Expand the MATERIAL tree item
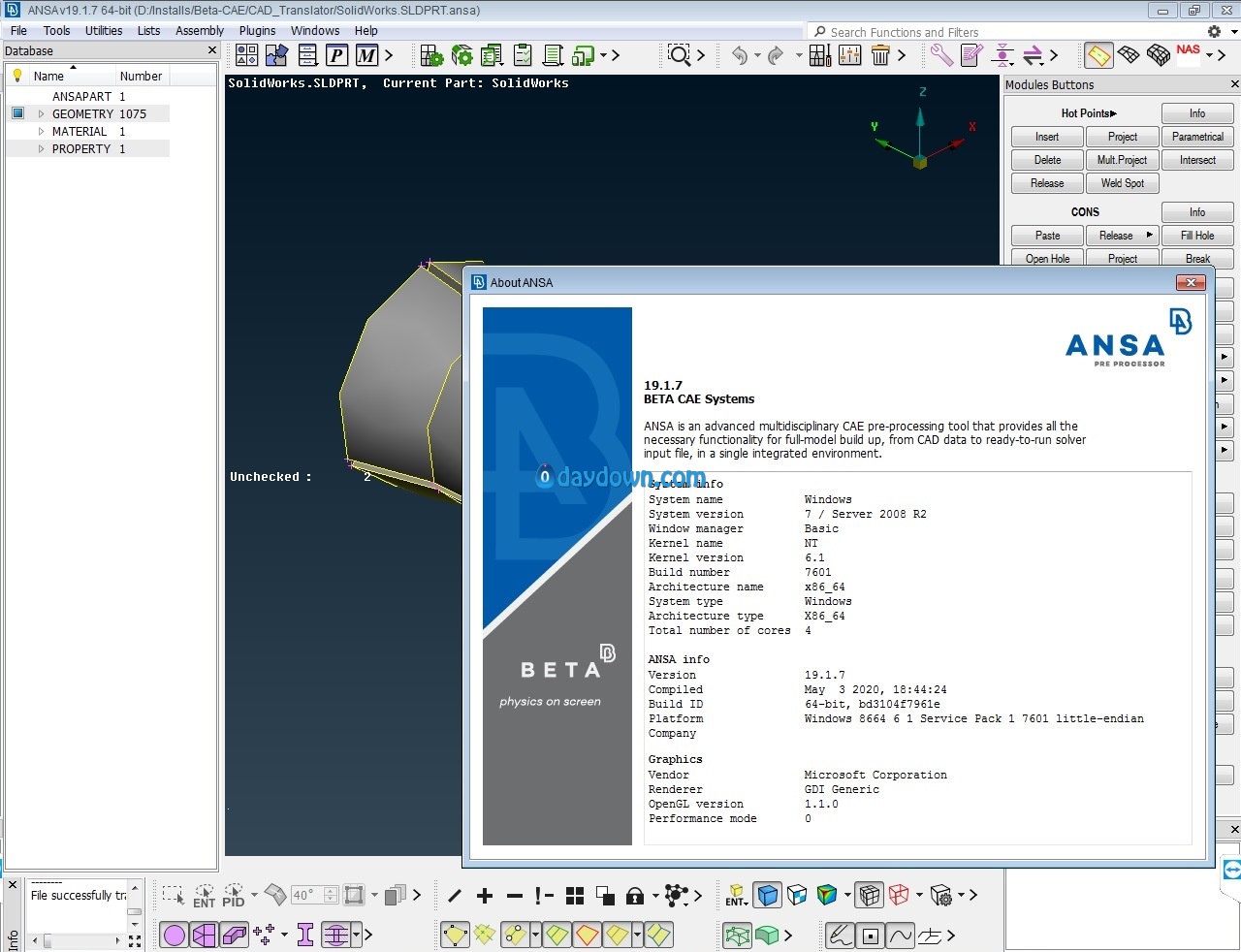The image size is (1241, 952). [x=41, y=131]
